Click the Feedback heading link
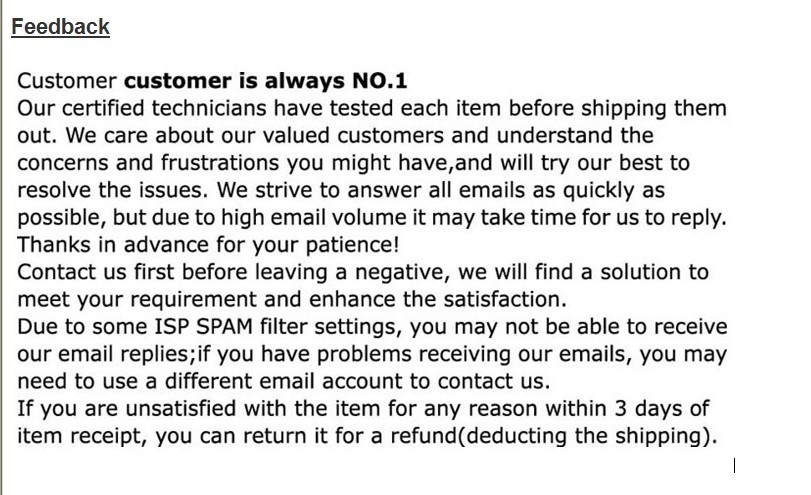Viewport: 811px width, 495px height. (x=60, y=27)
